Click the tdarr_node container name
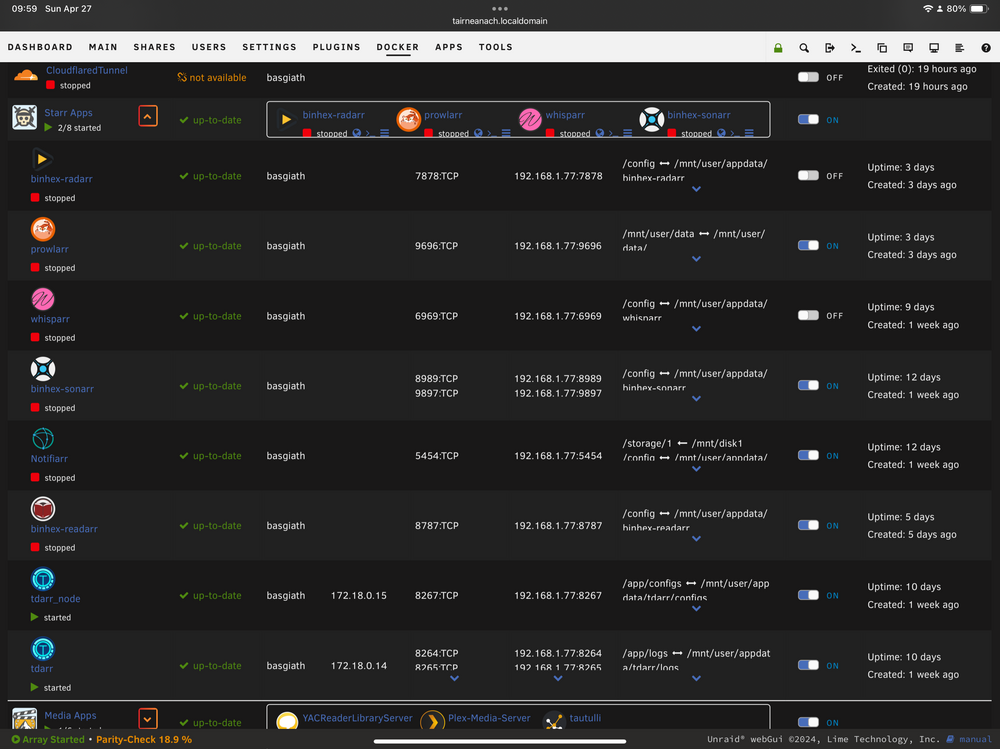Viewport: 1000px width, 749px height. 55,598
